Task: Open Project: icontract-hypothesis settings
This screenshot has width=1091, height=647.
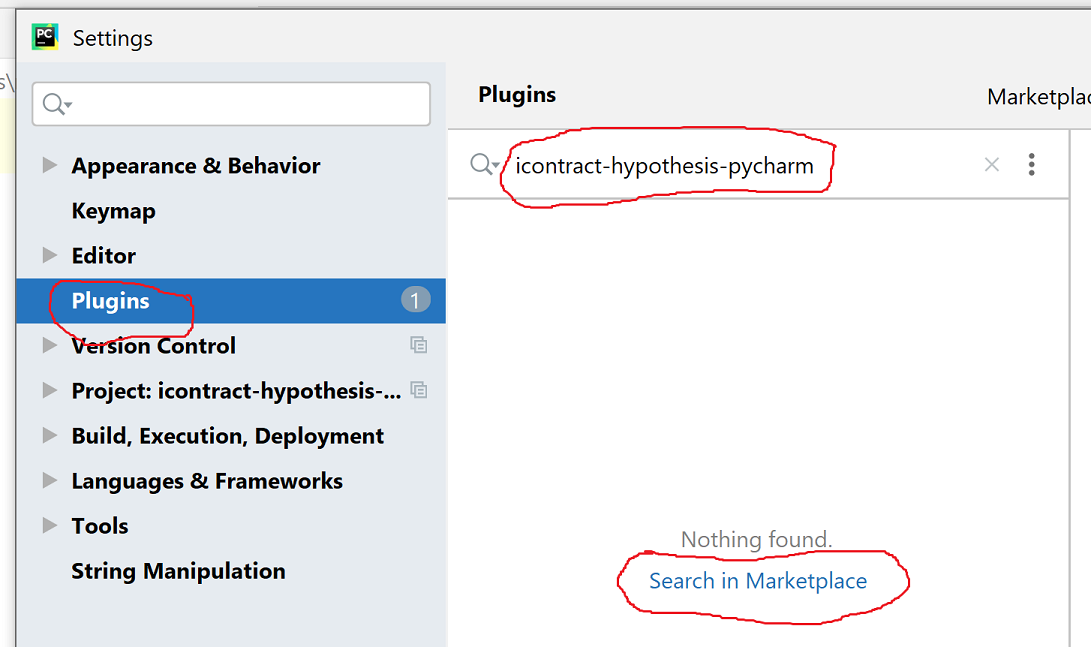Action: pyautogui.click(x=237, y=391)
